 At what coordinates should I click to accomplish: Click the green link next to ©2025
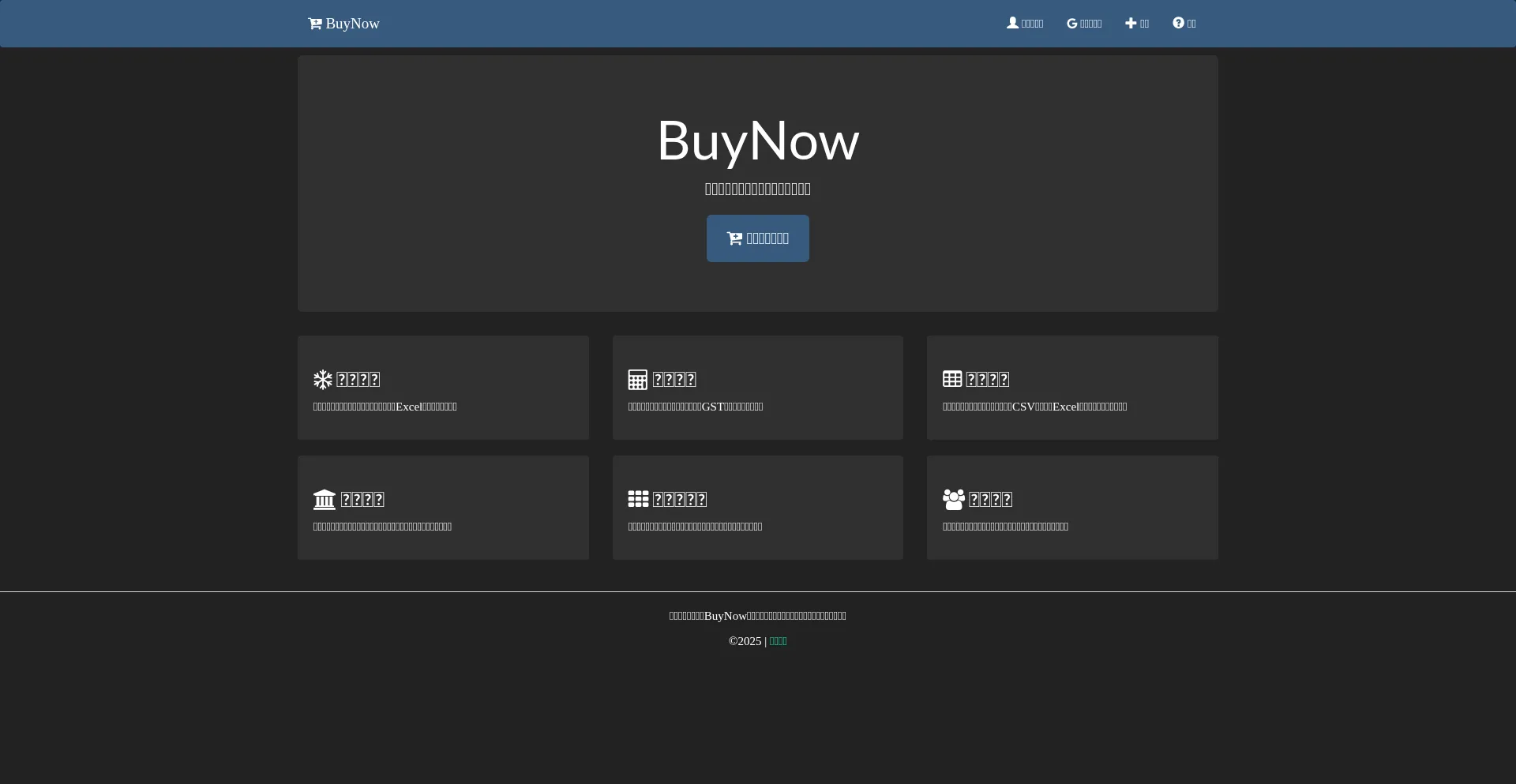[x=778, y=641]
